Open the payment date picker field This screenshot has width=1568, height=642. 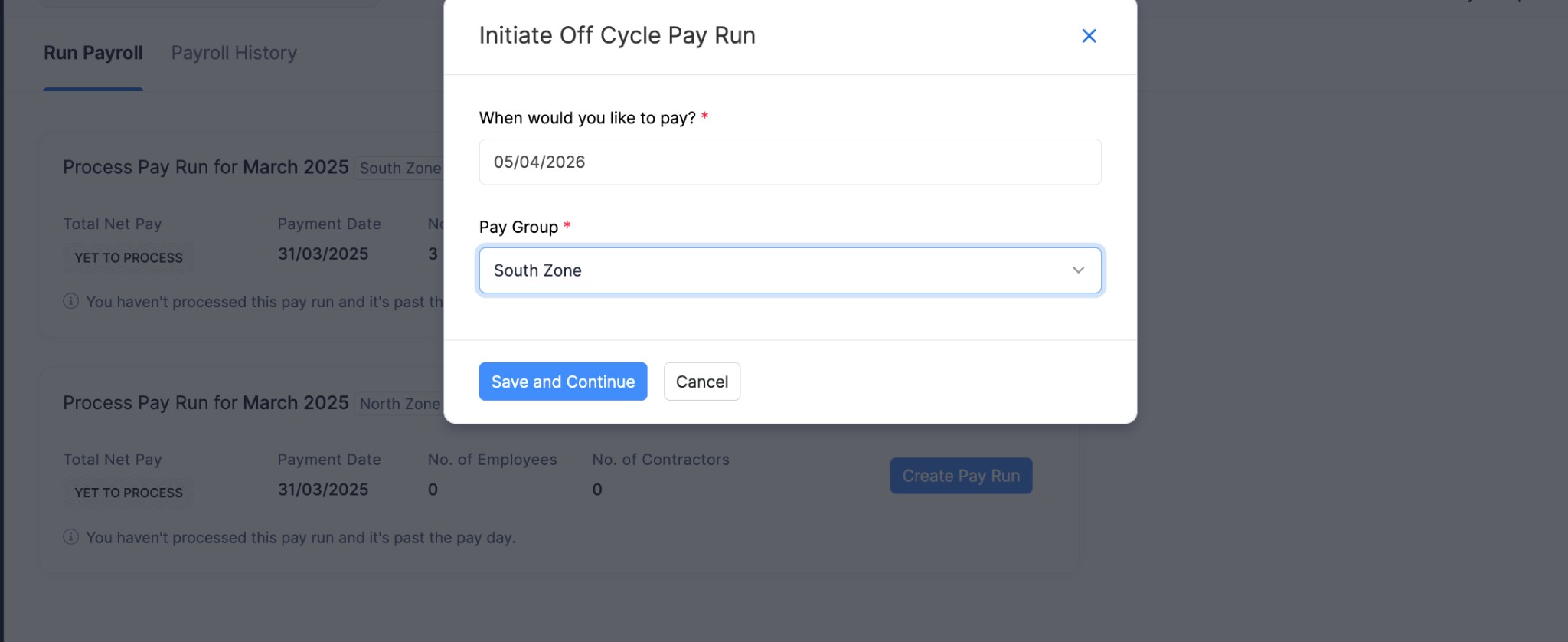790,162
